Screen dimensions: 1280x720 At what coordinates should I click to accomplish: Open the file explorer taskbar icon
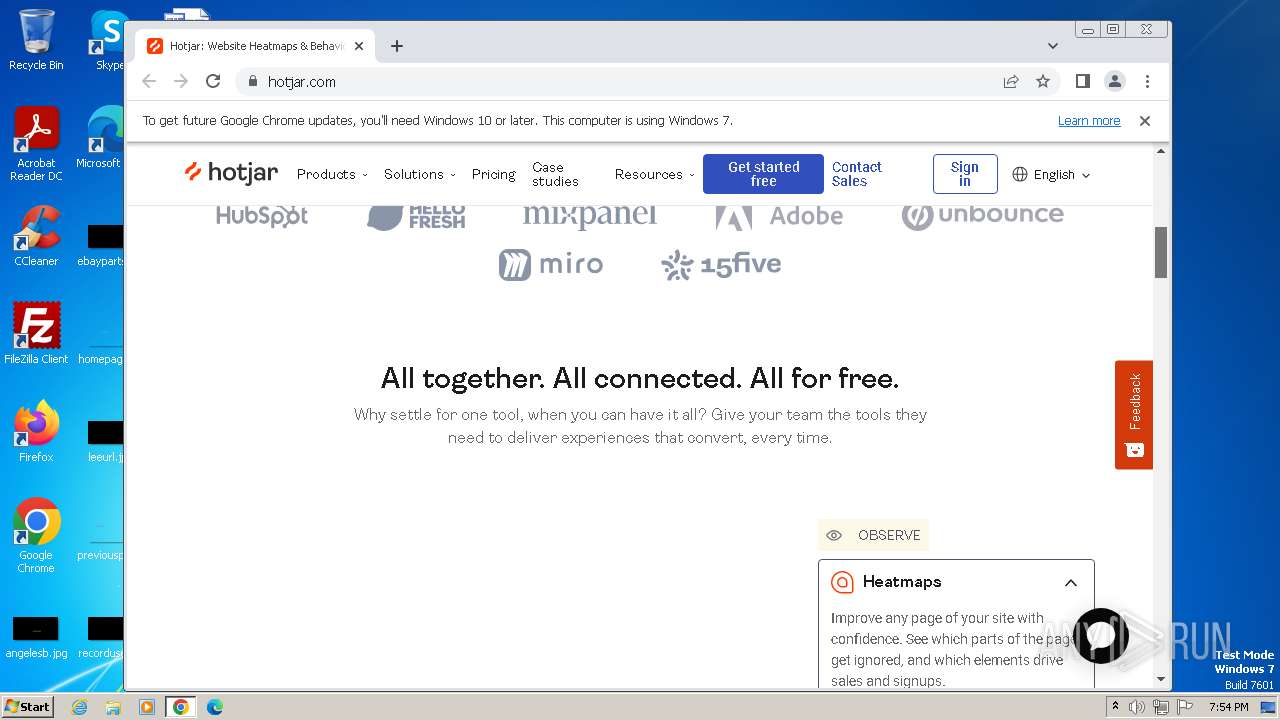tap(113, 707)
